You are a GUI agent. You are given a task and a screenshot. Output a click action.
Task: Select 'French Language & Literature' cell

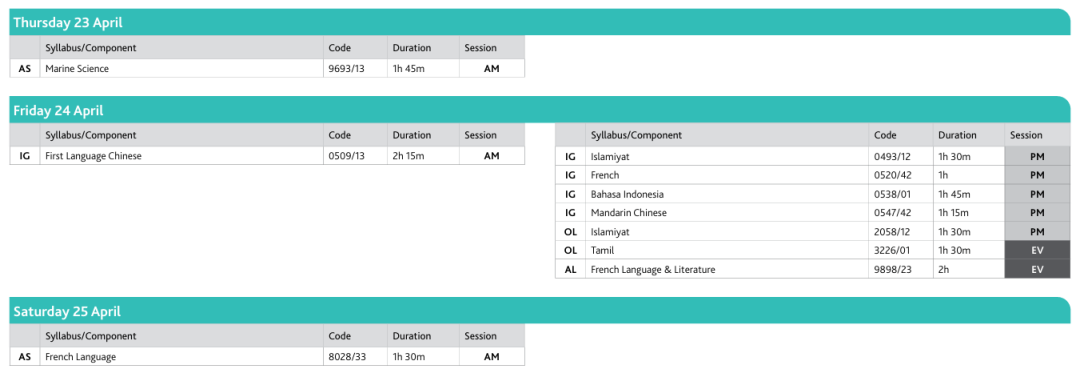(x=727, y=270)
